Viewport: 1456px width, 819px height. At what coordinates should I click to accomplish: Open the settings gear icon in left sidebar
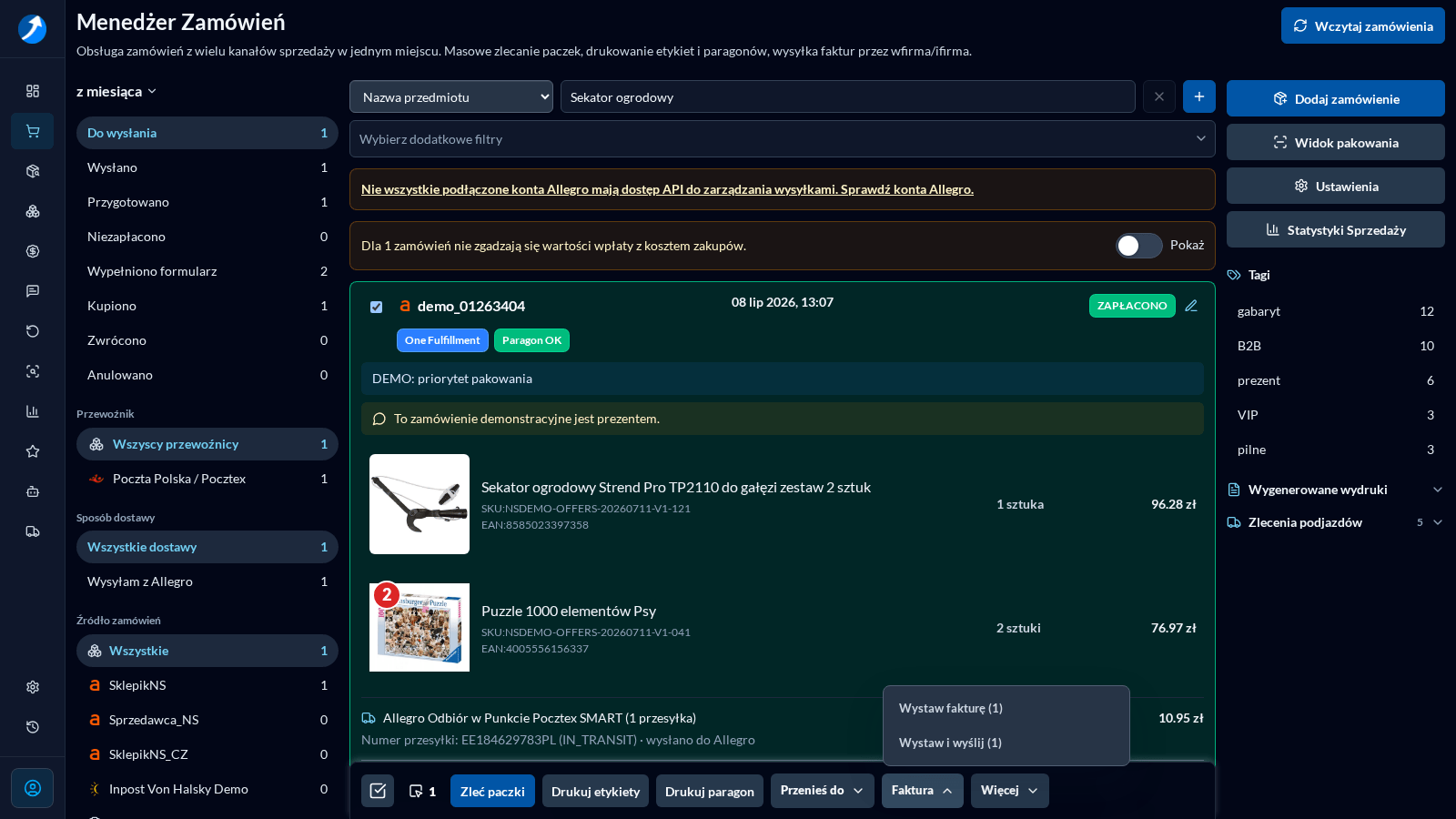point(33,687)
